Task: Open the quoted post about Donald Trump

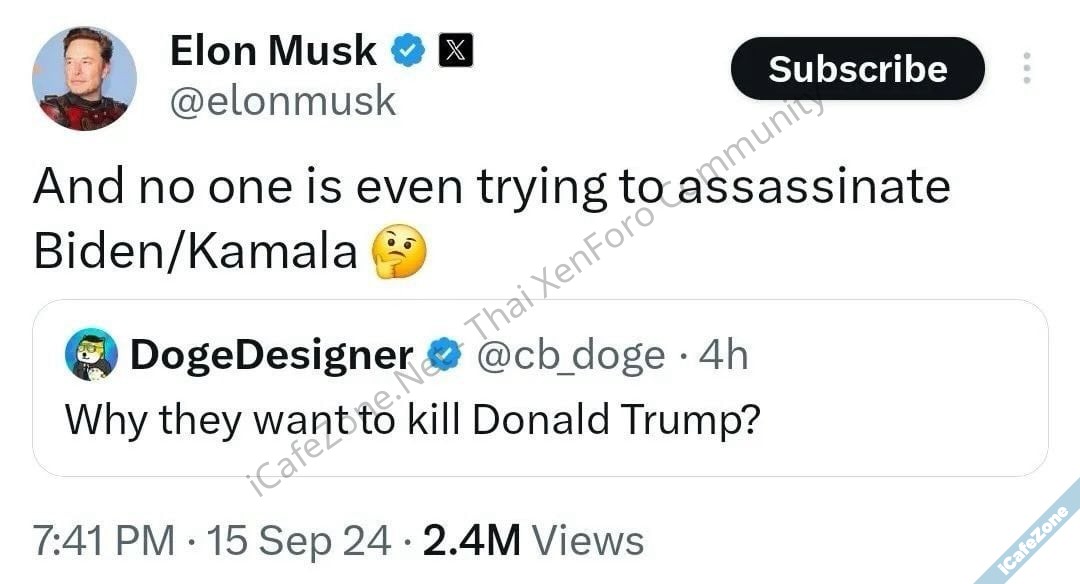Action: 412,420
